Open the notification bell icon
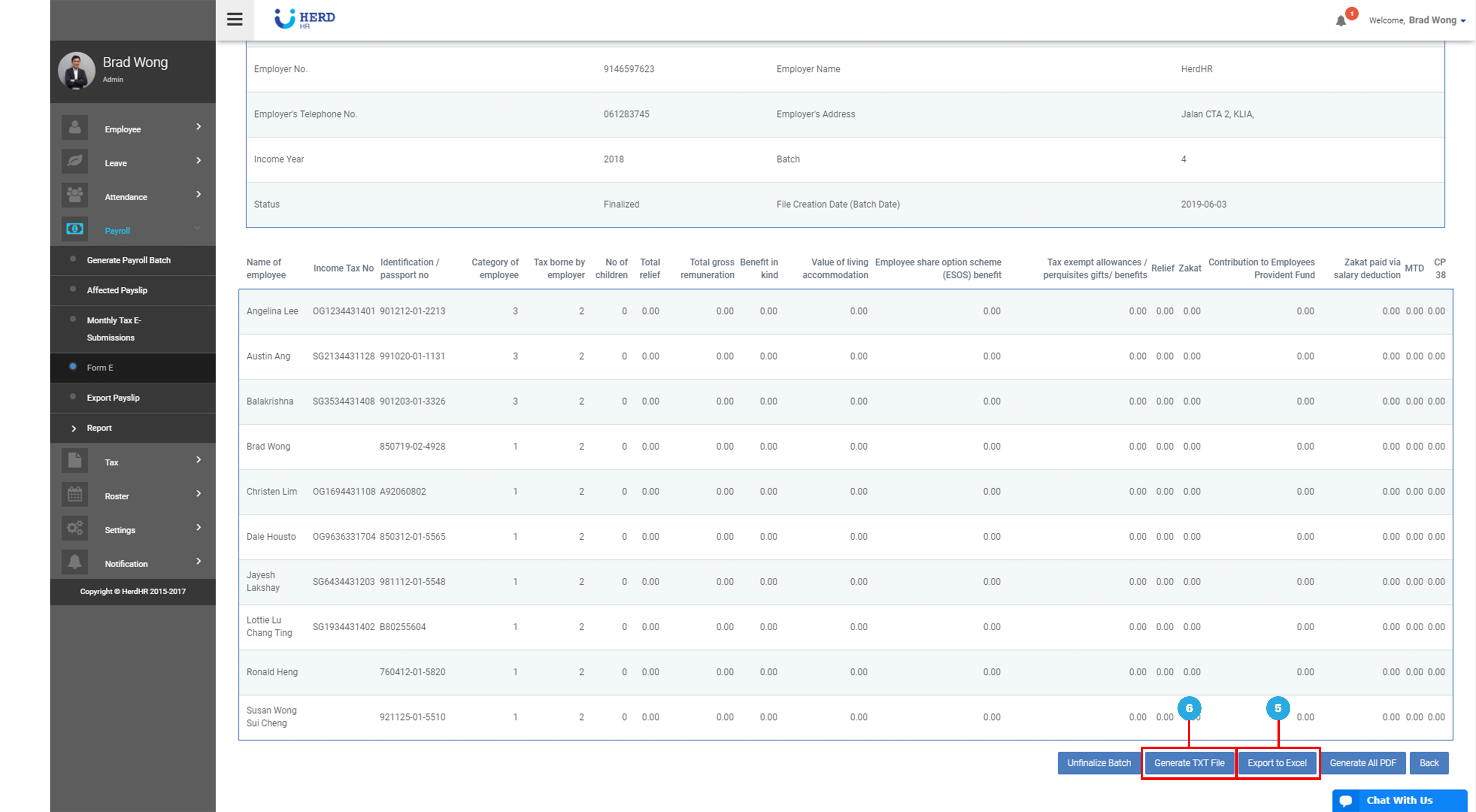This screenshot has width=1476, height=812. [1340, 21]
